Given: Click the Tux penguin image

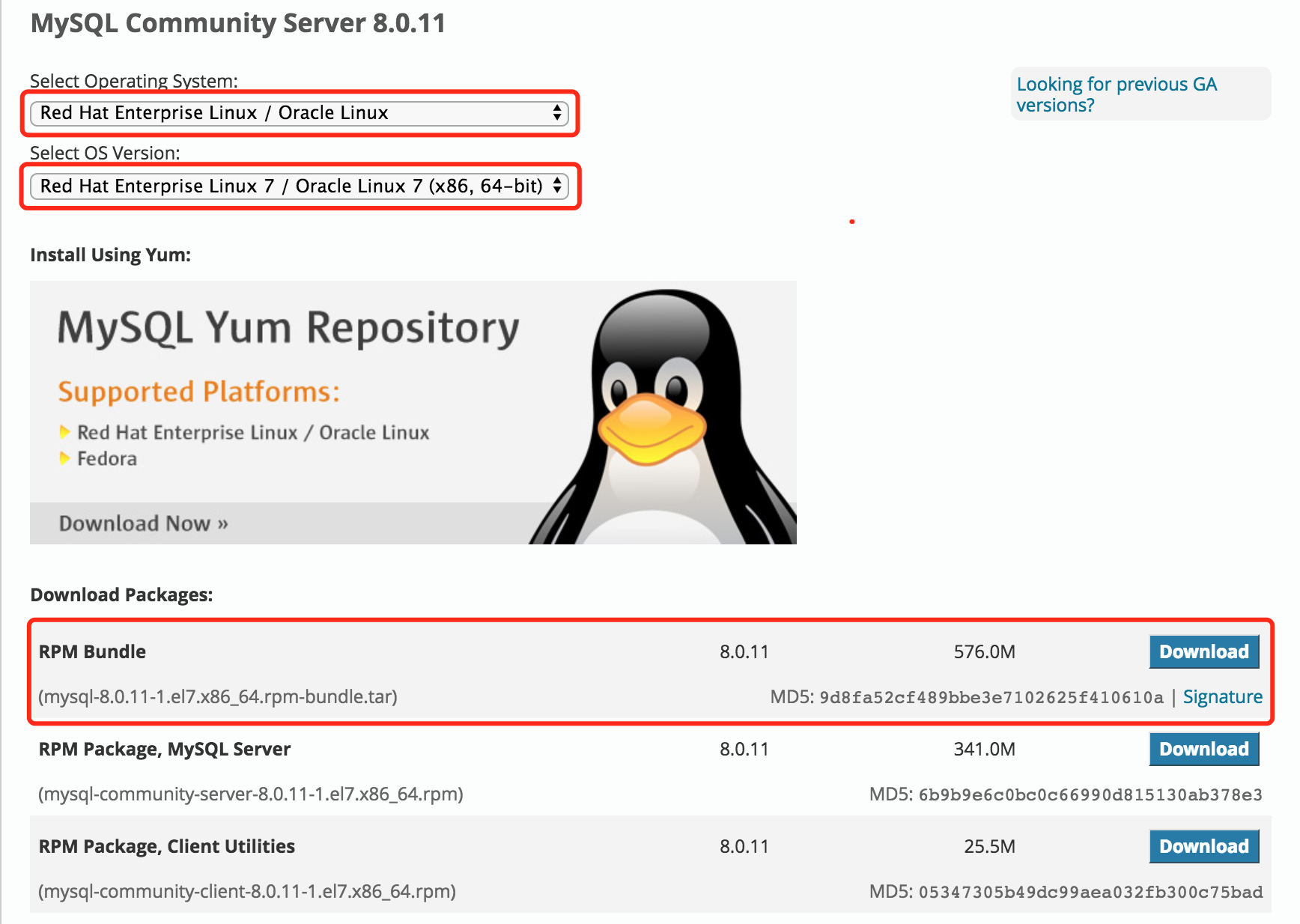Looking at the screenshot, I should click(x=663, y=416).
